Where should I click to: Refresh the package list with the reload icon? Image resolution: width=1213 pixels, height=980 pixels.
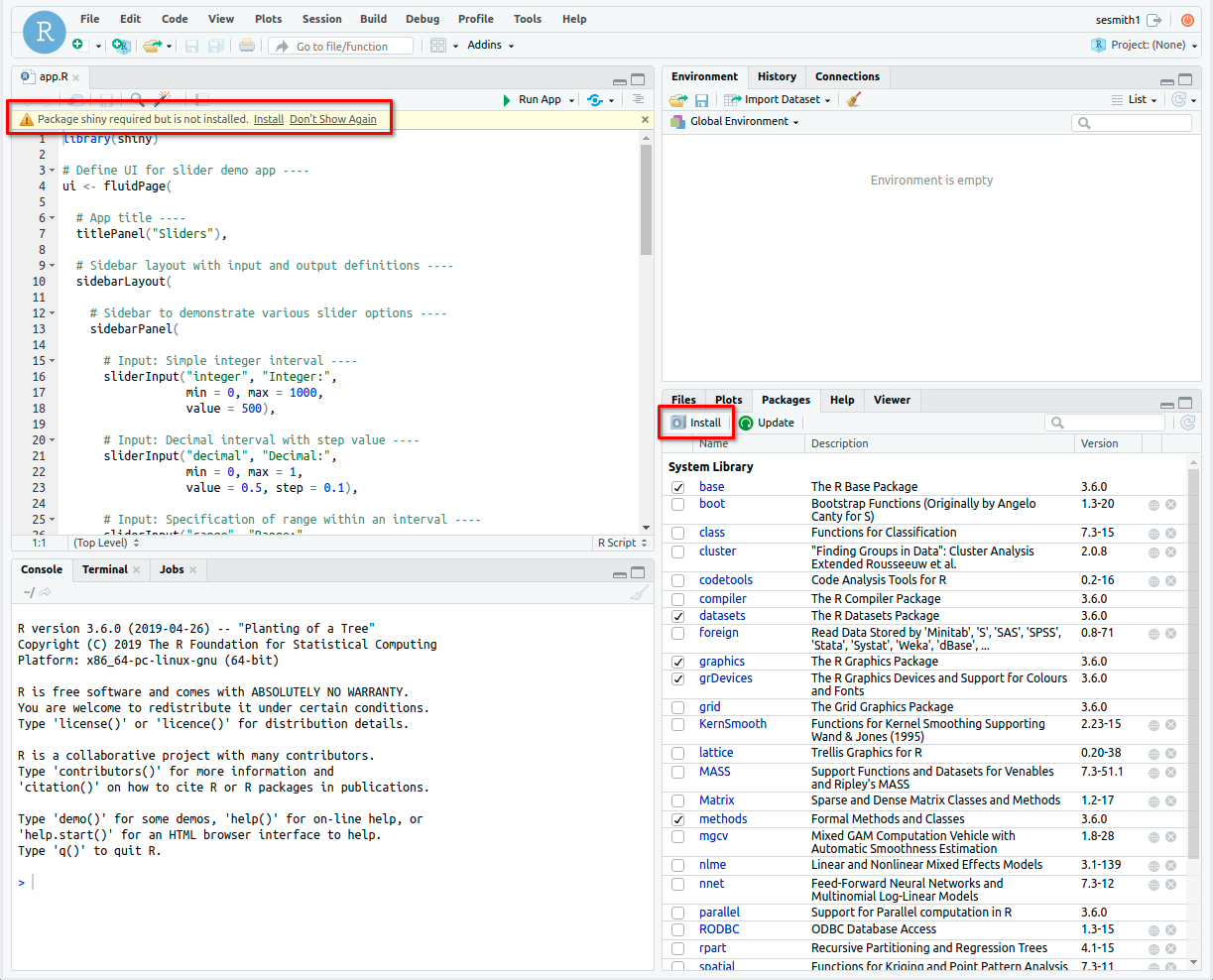coord(1187,422)
